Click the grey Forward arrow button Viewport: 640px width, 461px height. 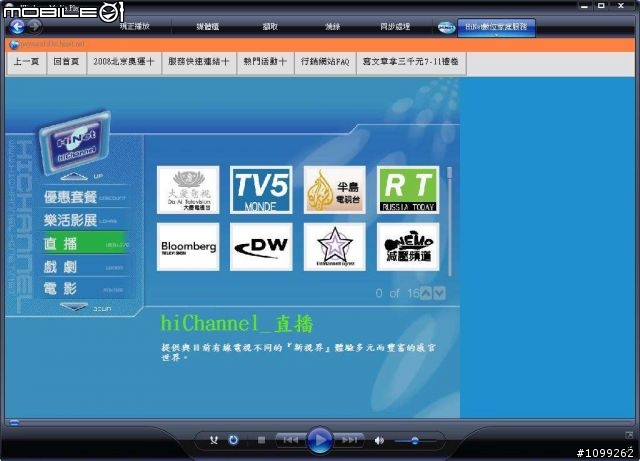click(35, 27)
